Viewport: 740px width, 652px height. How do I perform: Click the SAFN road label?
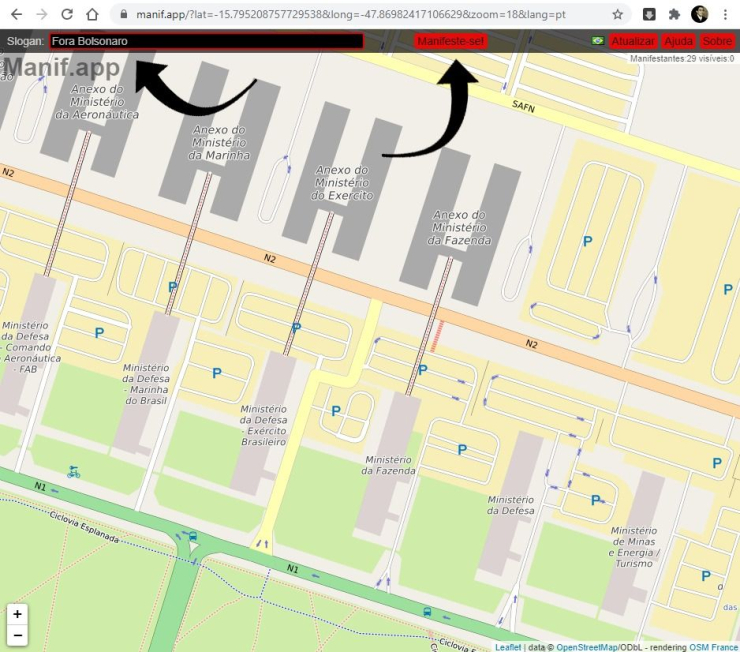(523, 106)
